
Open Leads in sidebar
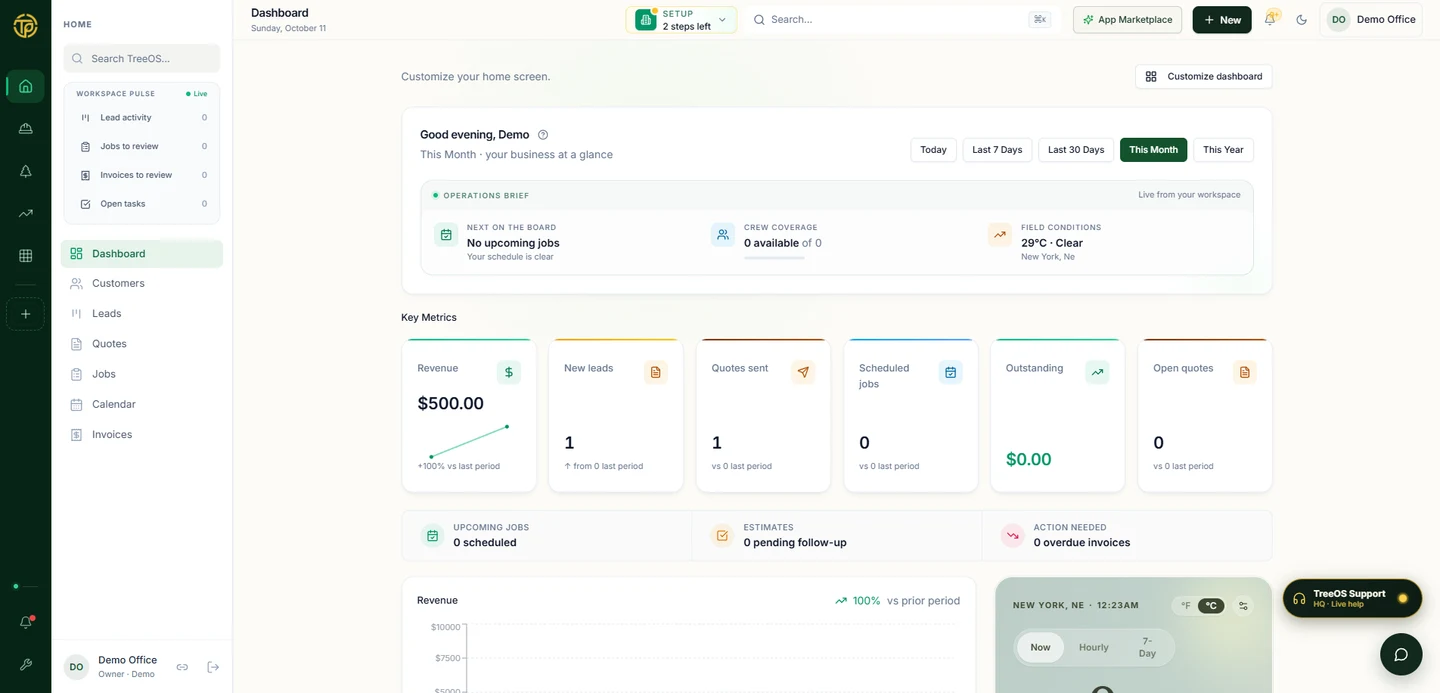click(142, 314)
